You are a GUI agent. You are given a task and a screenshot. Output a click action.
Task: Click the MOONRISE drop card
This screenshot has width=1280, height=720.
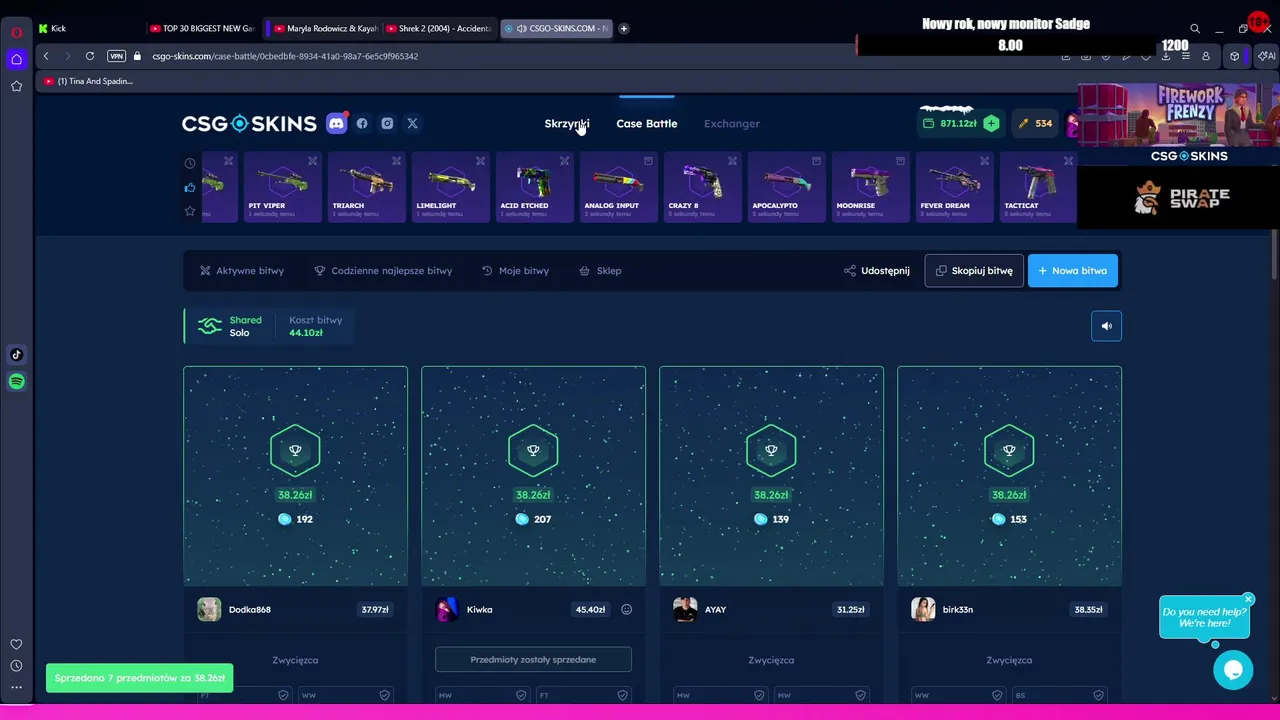coord(871,187)
